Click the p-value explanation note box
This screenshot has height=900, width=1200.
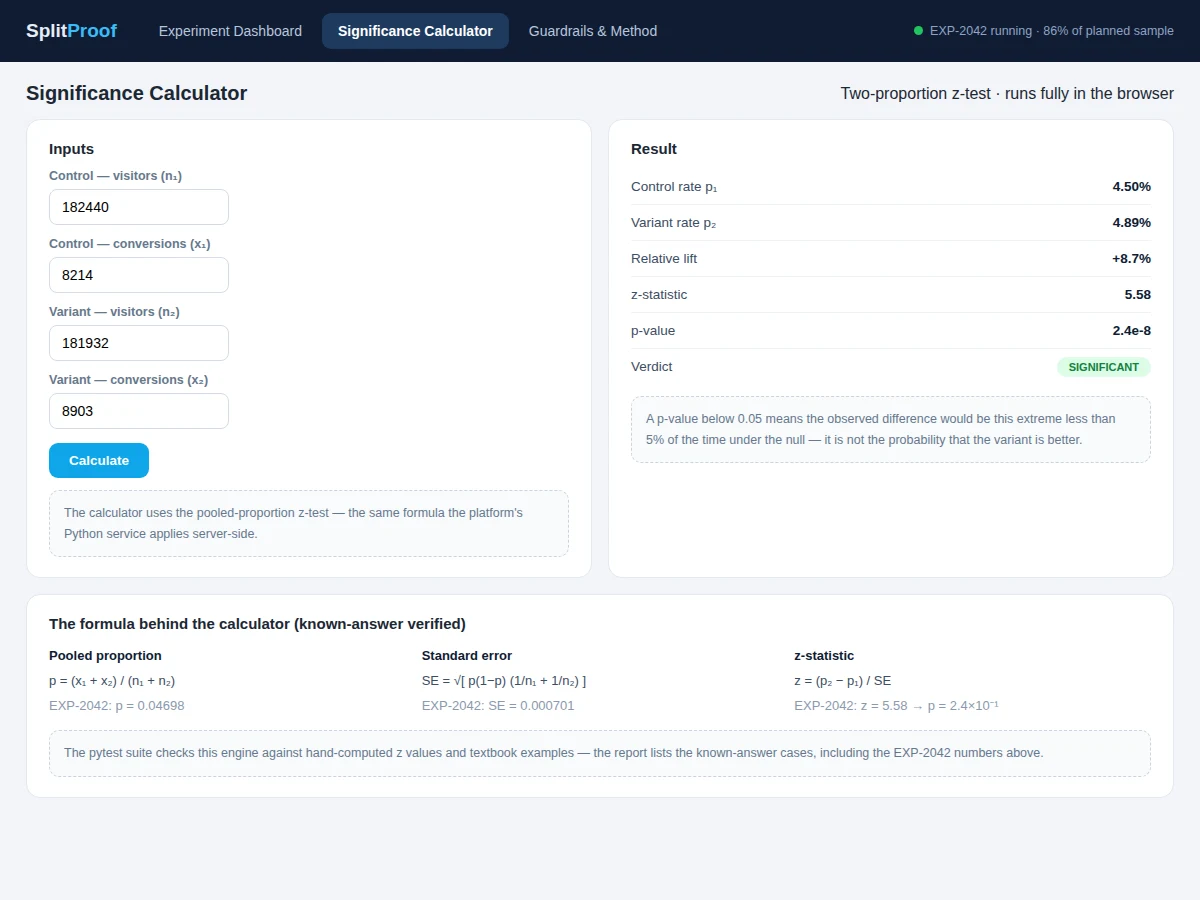(x=891, y=429)
